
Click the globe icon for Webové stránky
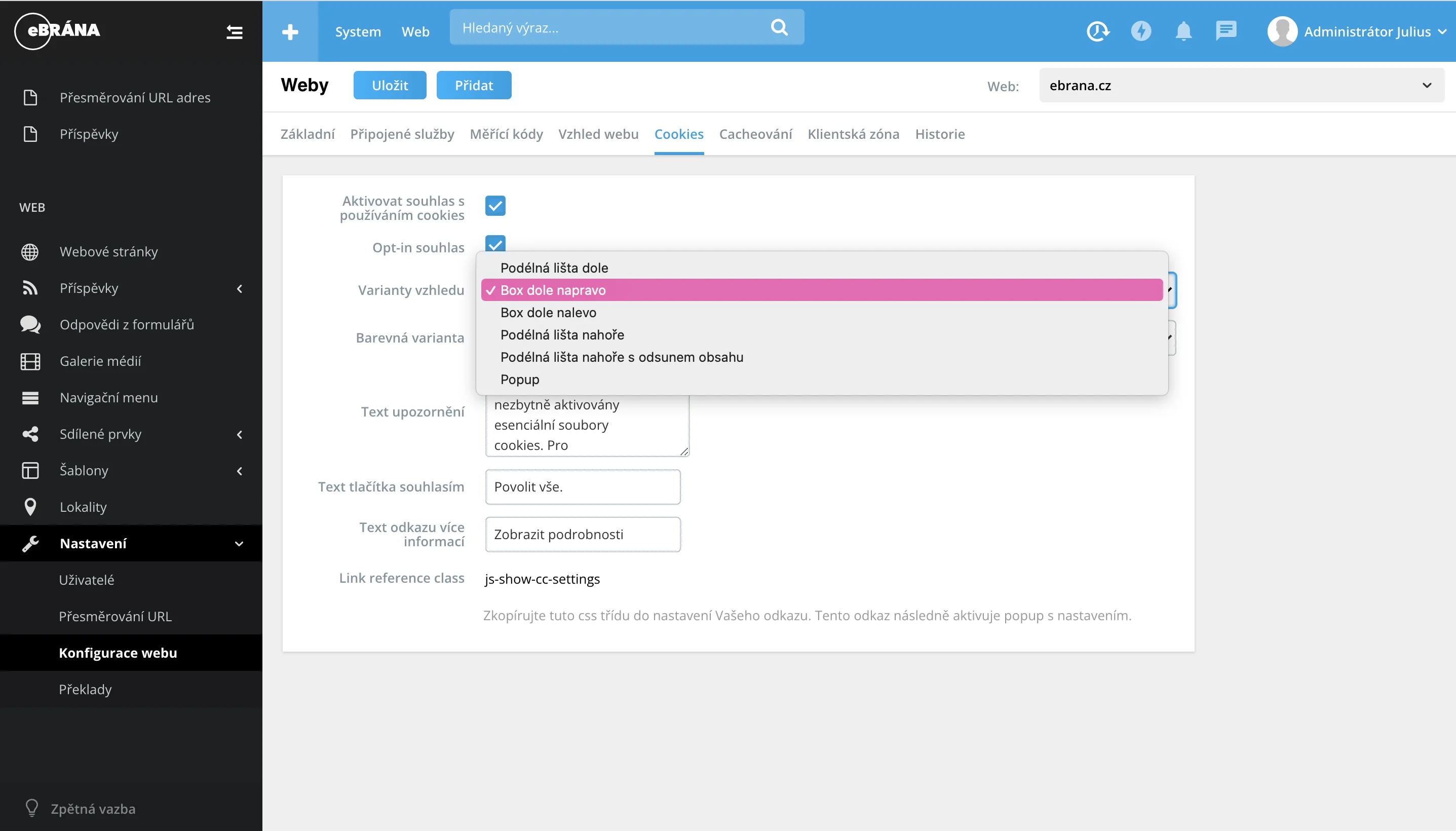pyautogui.click(x=30, y=252)
